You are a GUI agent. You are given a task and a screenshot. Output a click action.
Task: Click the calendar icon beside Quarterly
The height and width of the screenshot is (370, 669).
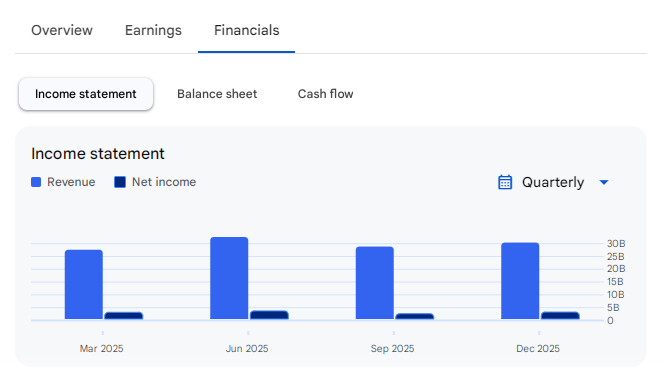click(x=505, y=182)
